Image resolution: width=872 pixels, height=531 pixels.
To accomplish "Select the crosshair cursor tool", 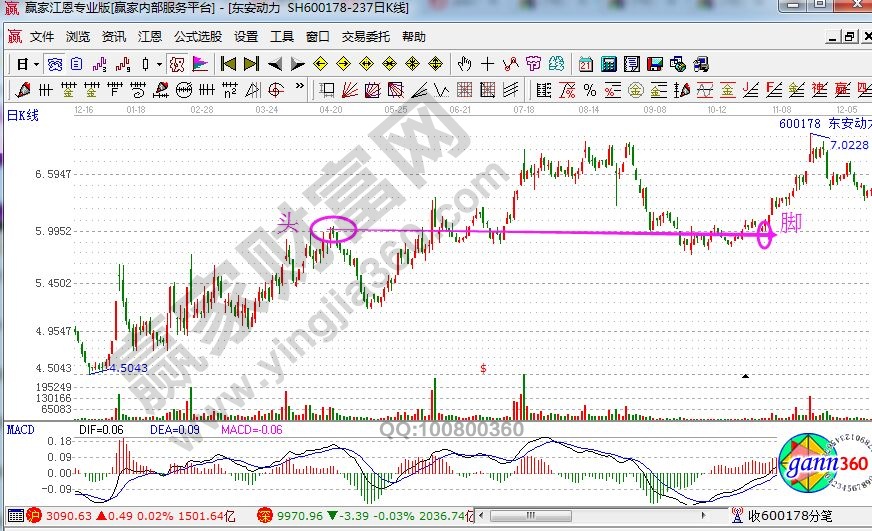I will coord(487,64).
